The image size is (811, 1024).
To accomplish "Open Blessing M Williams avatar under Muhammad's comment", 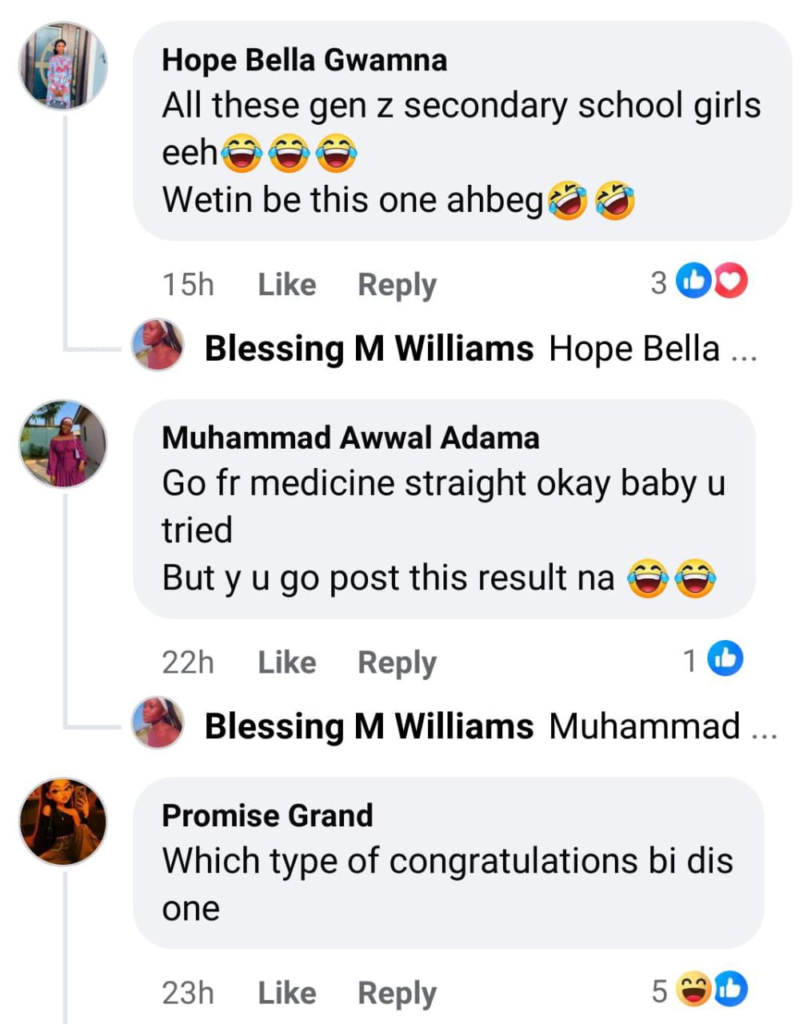I will tap(157, 723).
